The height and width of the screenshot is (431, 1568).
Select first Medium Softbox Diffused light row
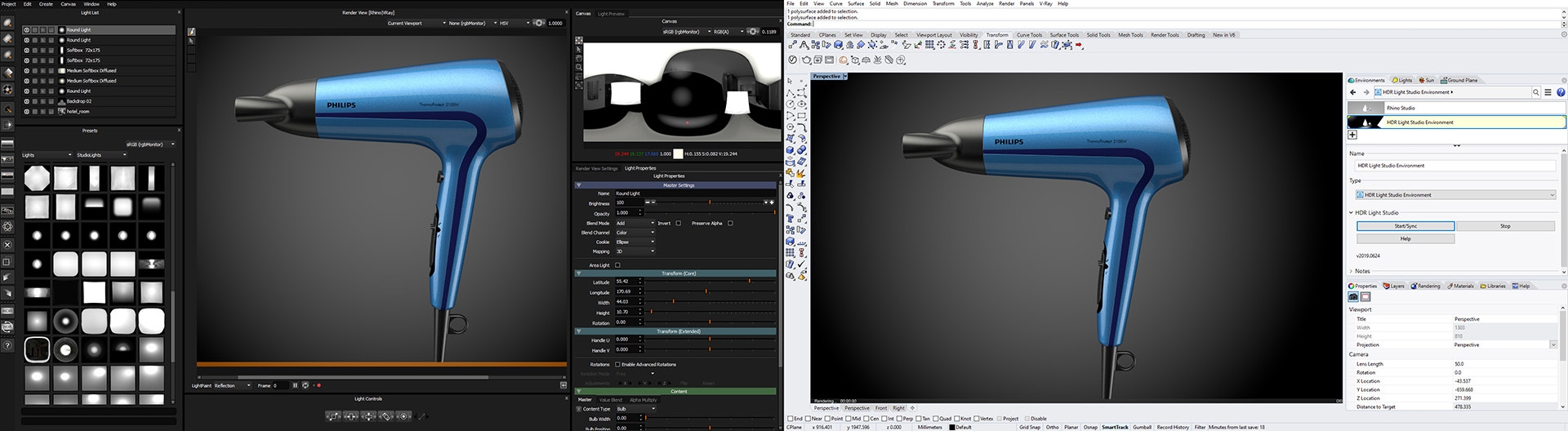point(99,70)
